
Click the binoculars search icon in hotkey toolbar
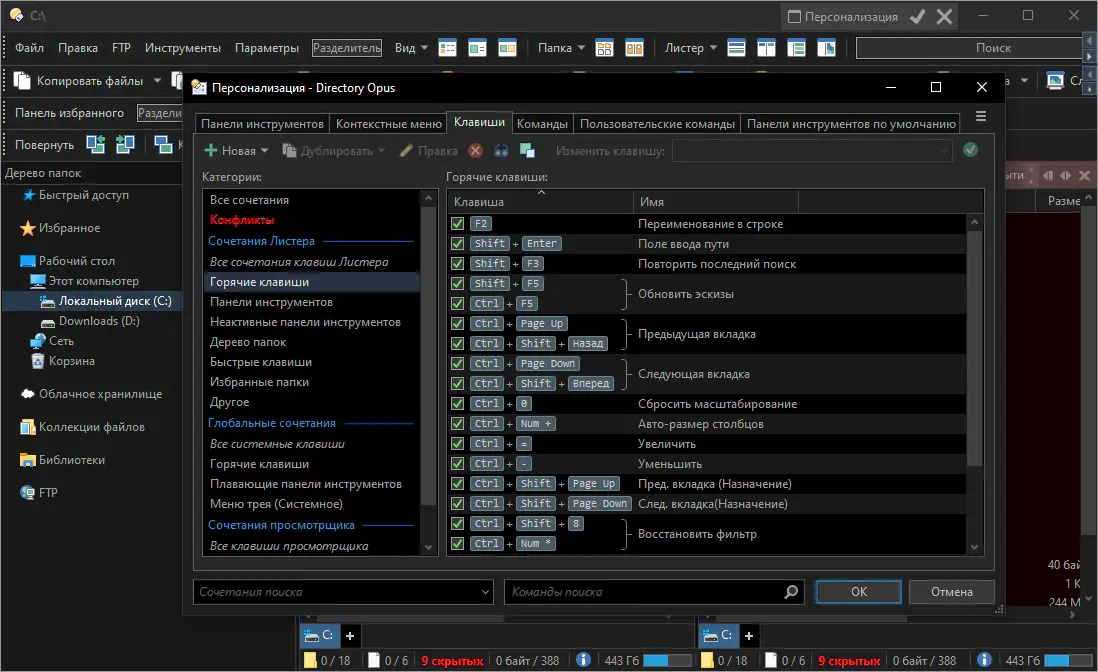point(501,151)
